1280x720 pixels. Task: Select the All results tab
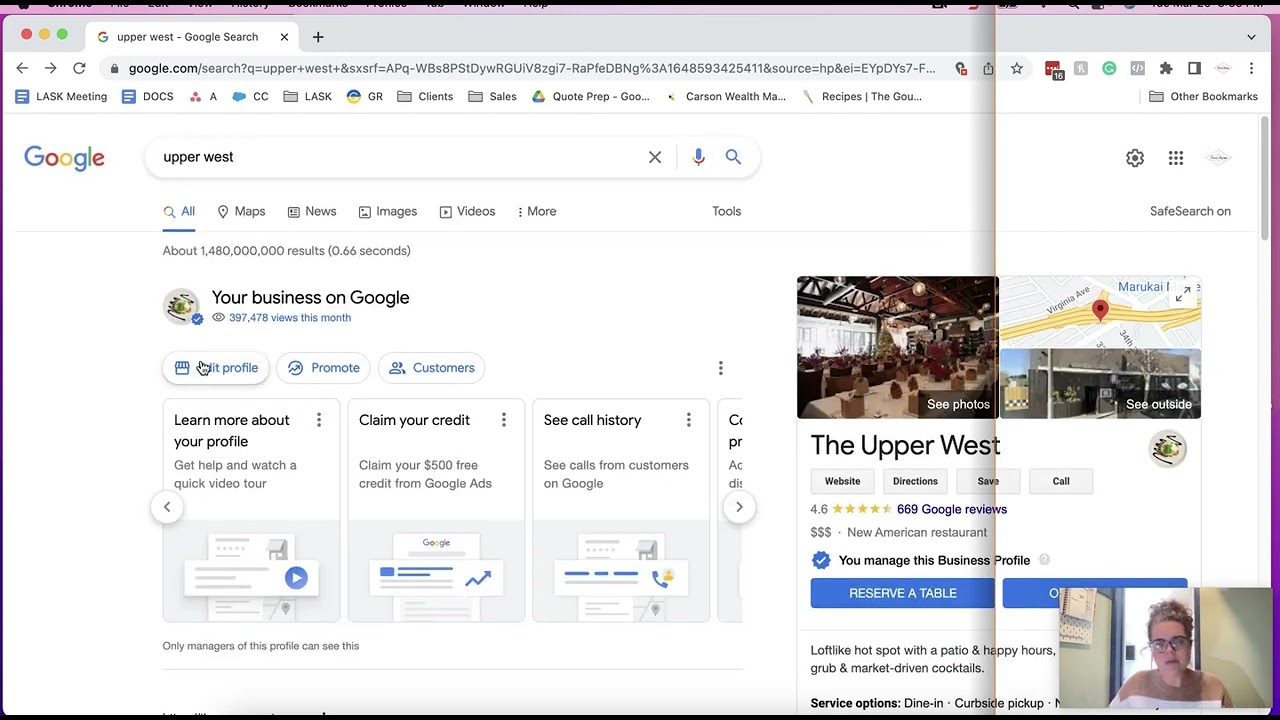tap(179, 211)
